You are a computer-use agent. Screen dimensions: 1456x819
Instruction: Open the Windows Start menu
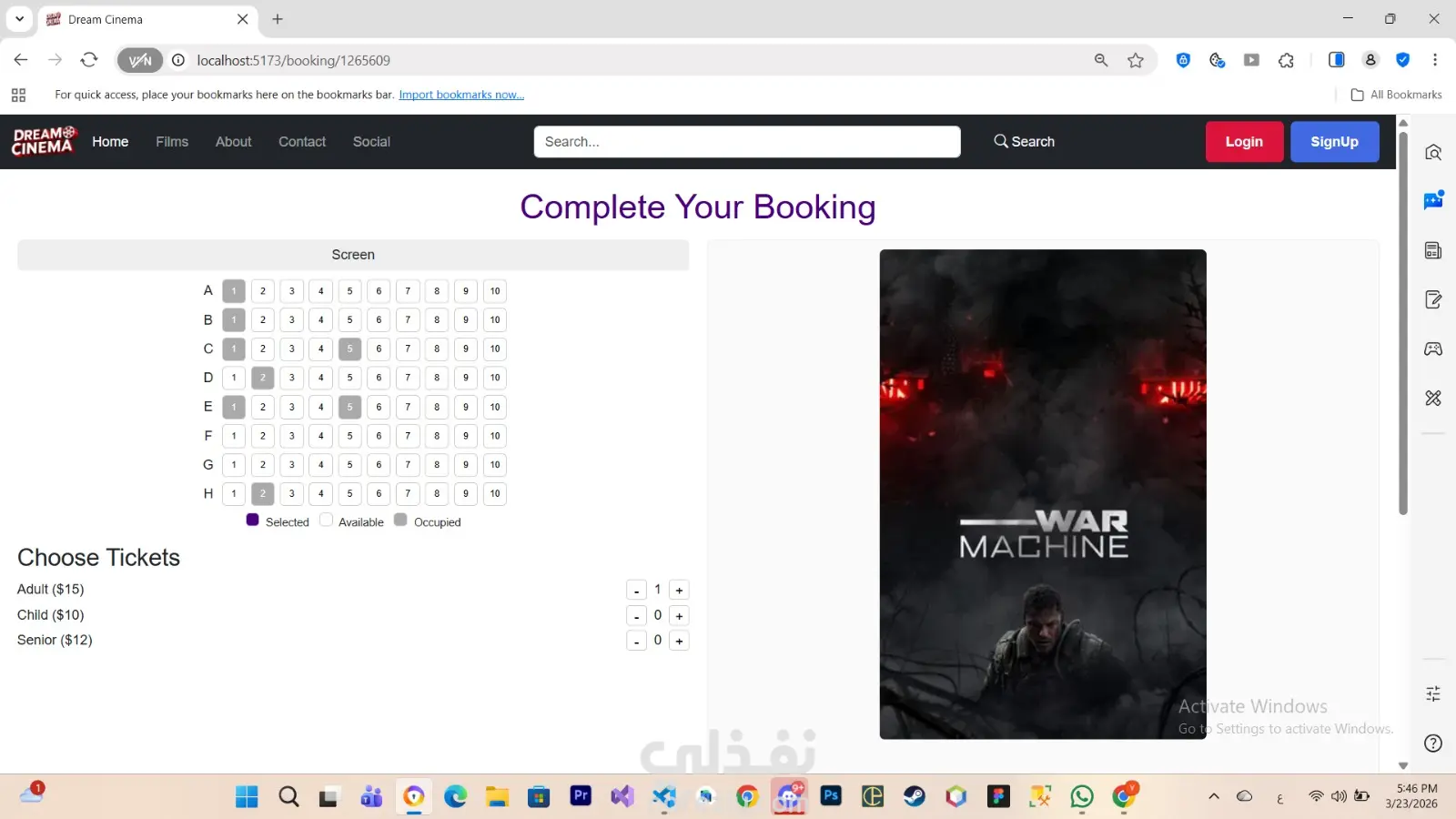click(247, 797)
